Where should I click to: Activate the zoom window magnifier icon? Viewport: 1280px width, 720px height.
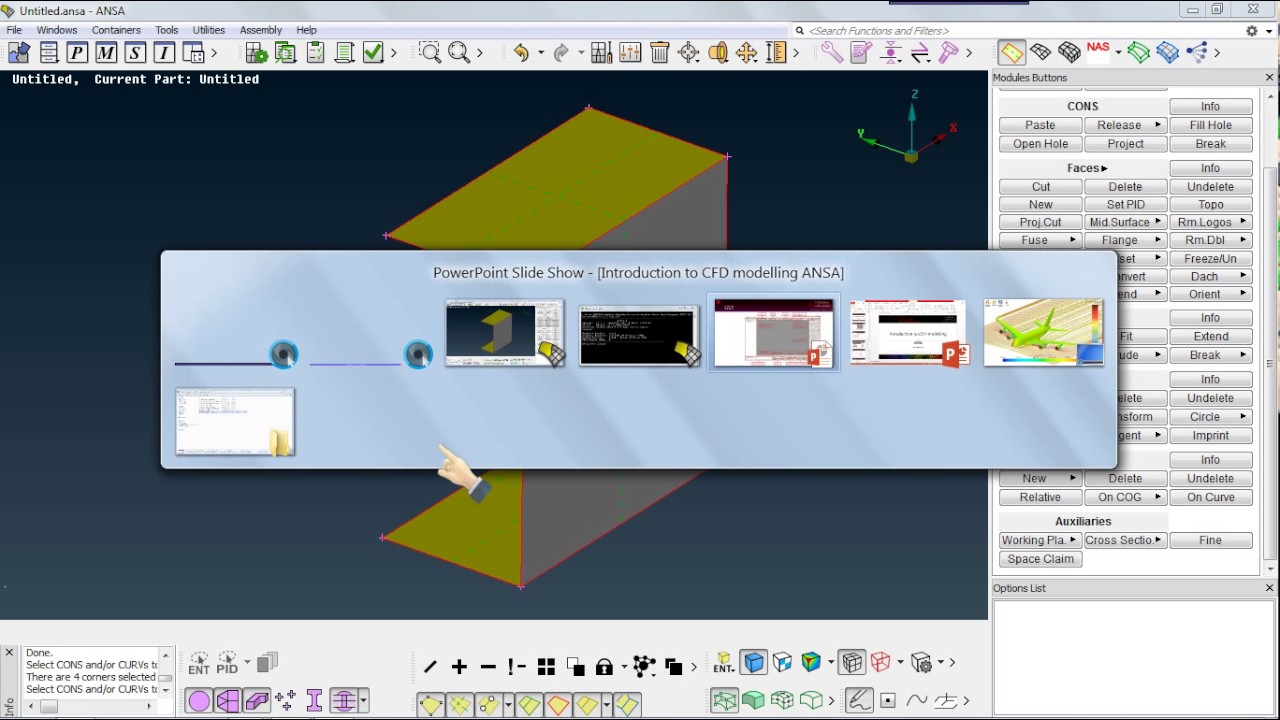[x=430, y=53]
